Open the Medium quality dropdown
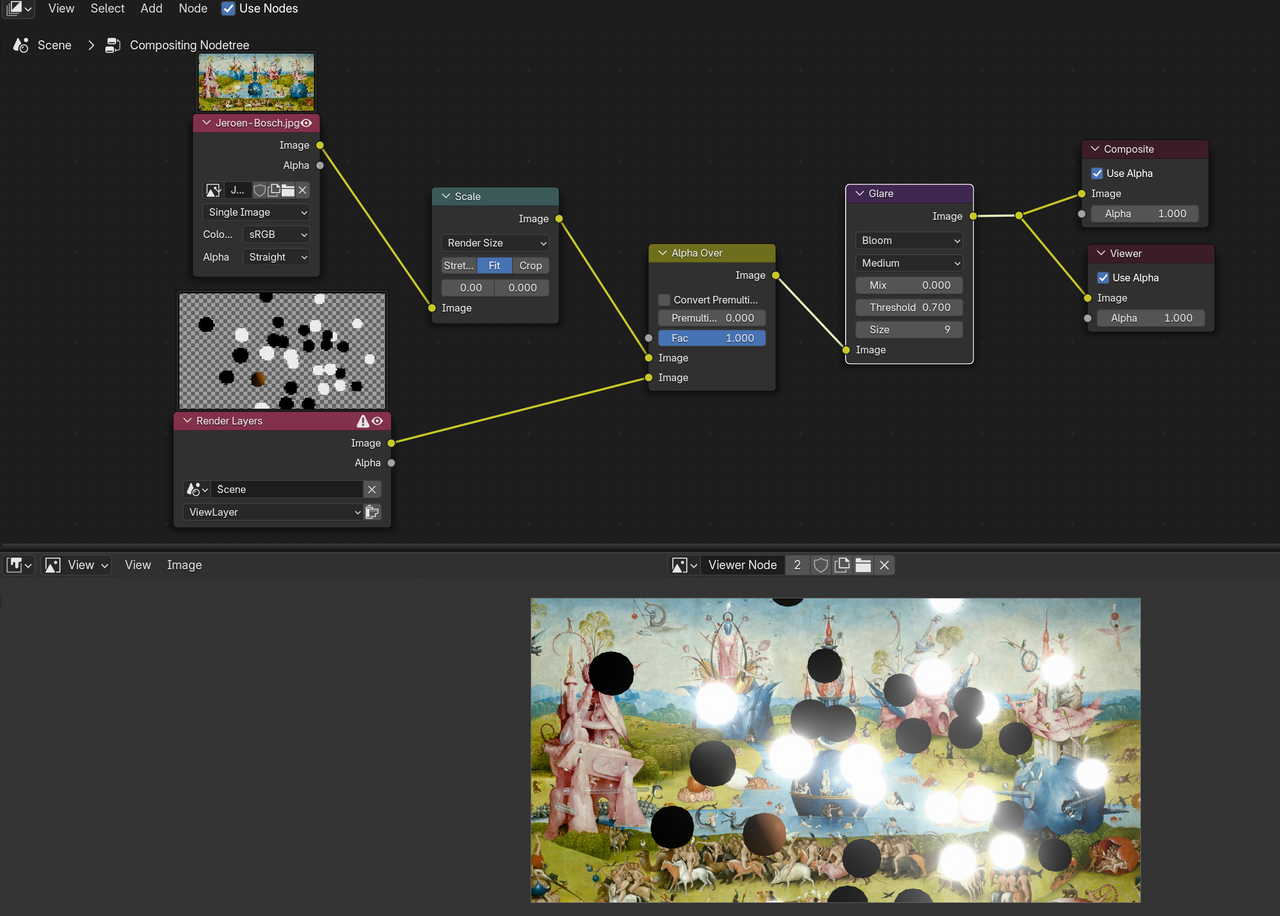The image size is (1280, 916). [909, 263]
